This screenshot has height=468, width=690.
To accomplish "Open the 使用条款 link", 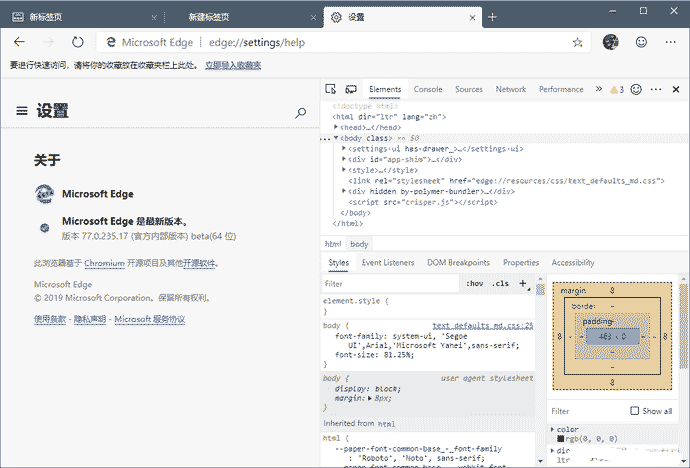I will point(50,319).
